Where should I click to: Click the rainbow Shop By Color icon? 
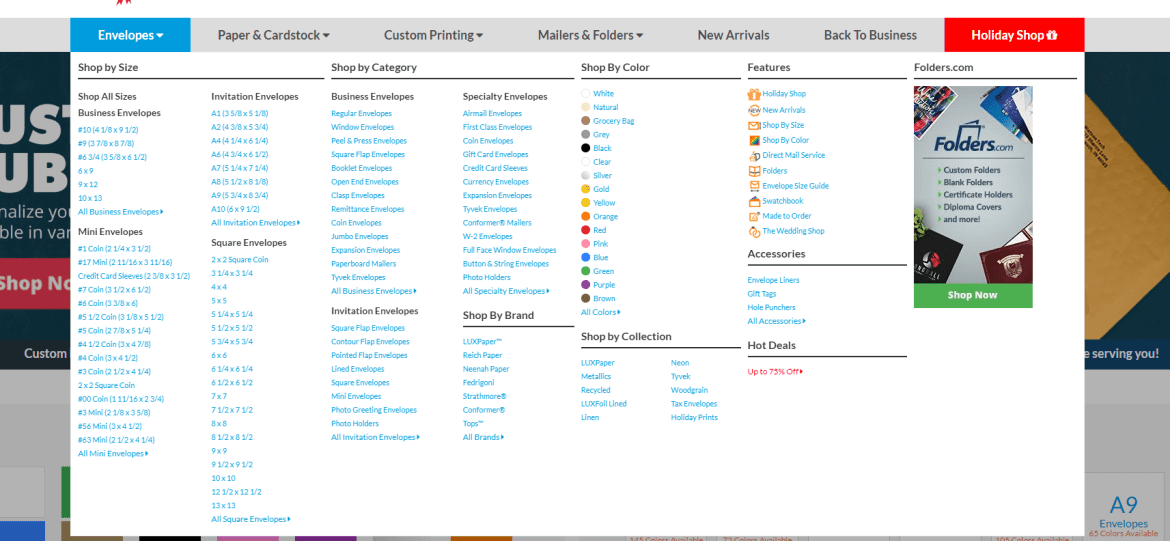point(754,141)
